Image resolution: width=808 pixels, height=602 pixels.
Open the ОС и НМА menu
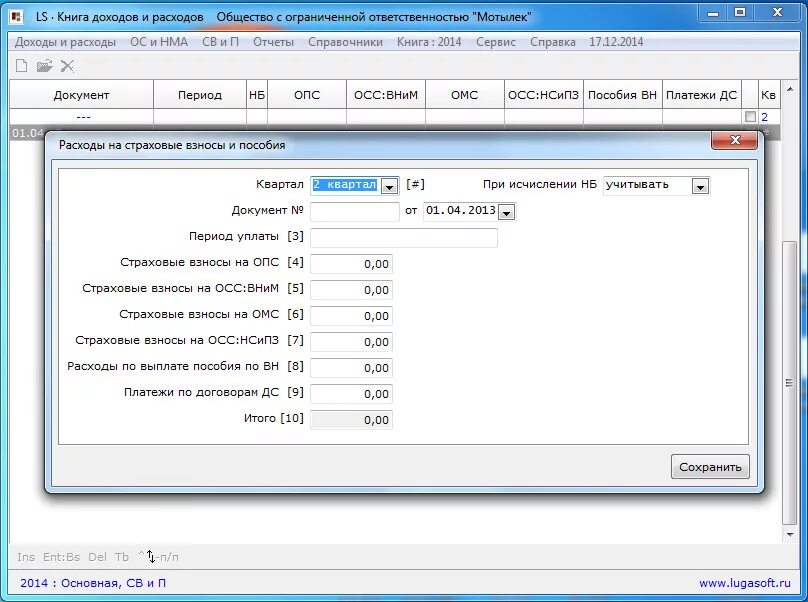[159, 42]
